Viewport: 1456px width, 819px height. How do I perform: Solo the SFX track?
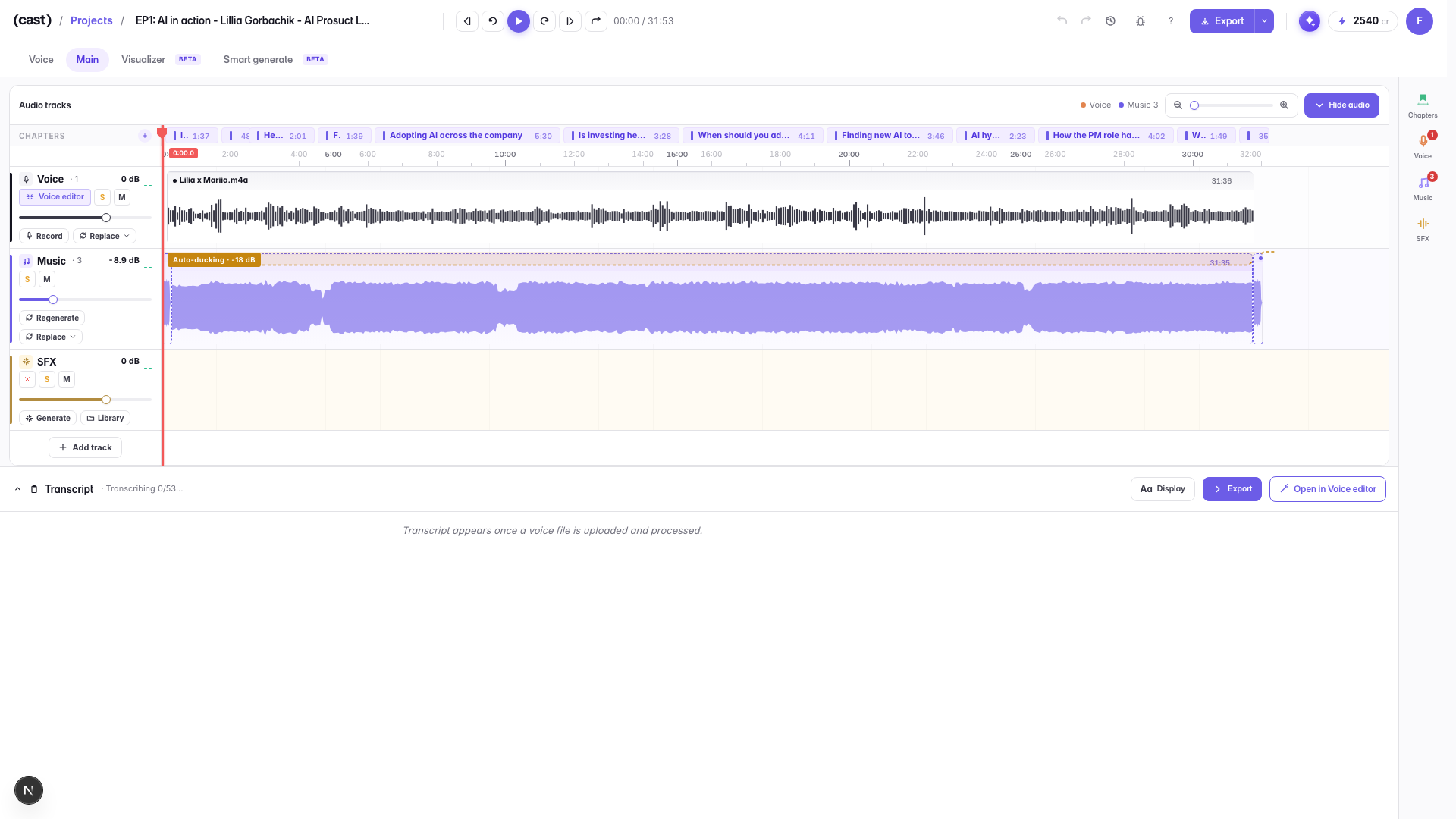(x=47, y=379)
